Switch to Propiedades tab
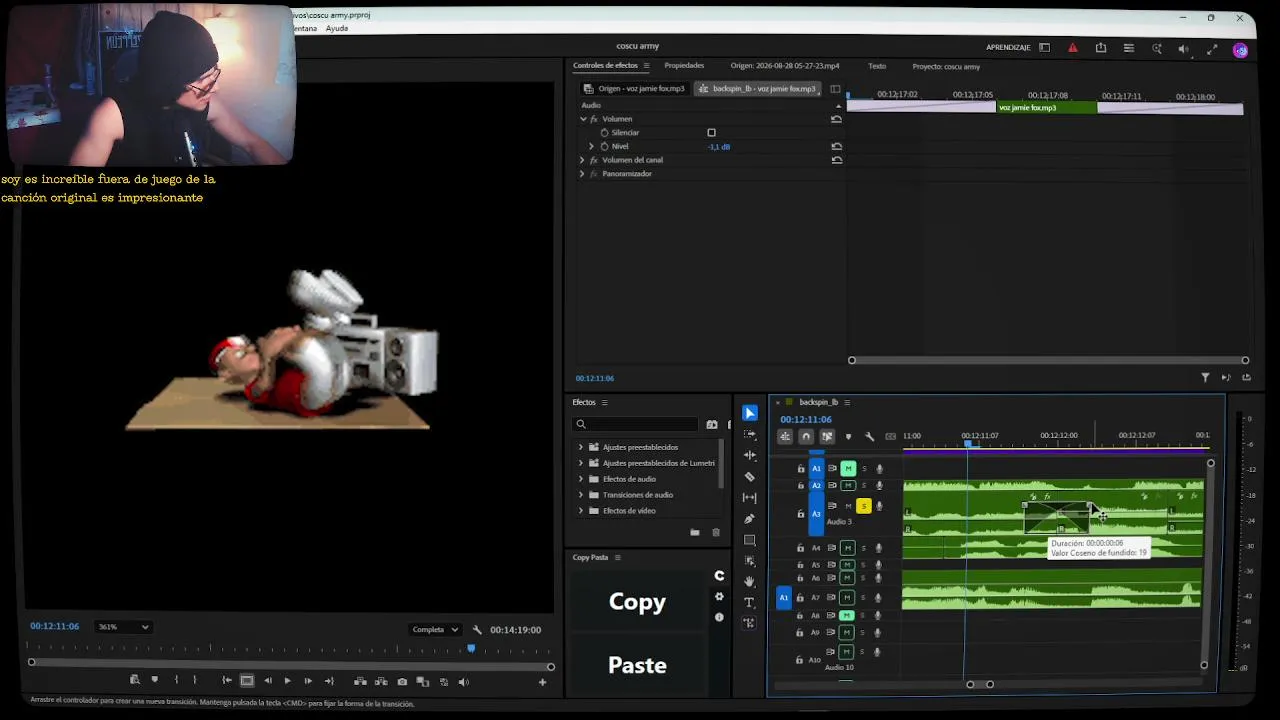Image resolution: width=1280 pixels, height=720 pixels. [684, 66]
